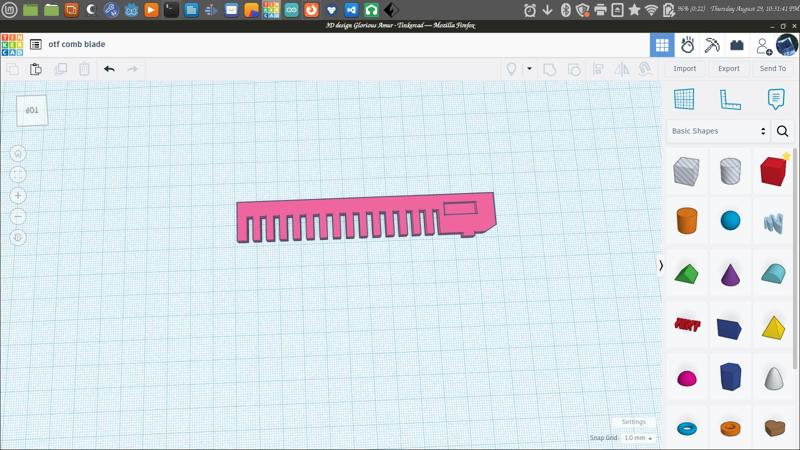Pick the white Paraboloid shape
The width and height of the screenshot is (800, 450).
[773, 378]
